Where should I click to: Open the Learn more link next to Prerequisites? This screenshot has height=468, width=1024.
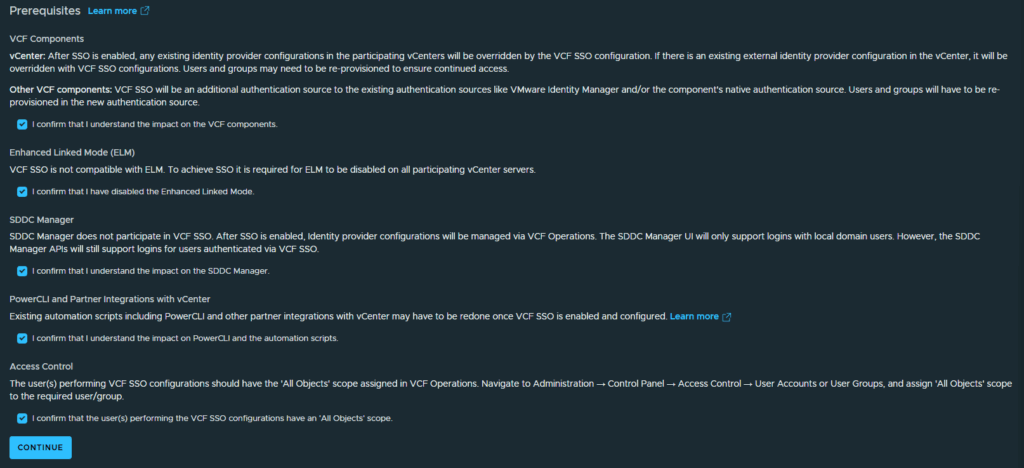[112, 11]
